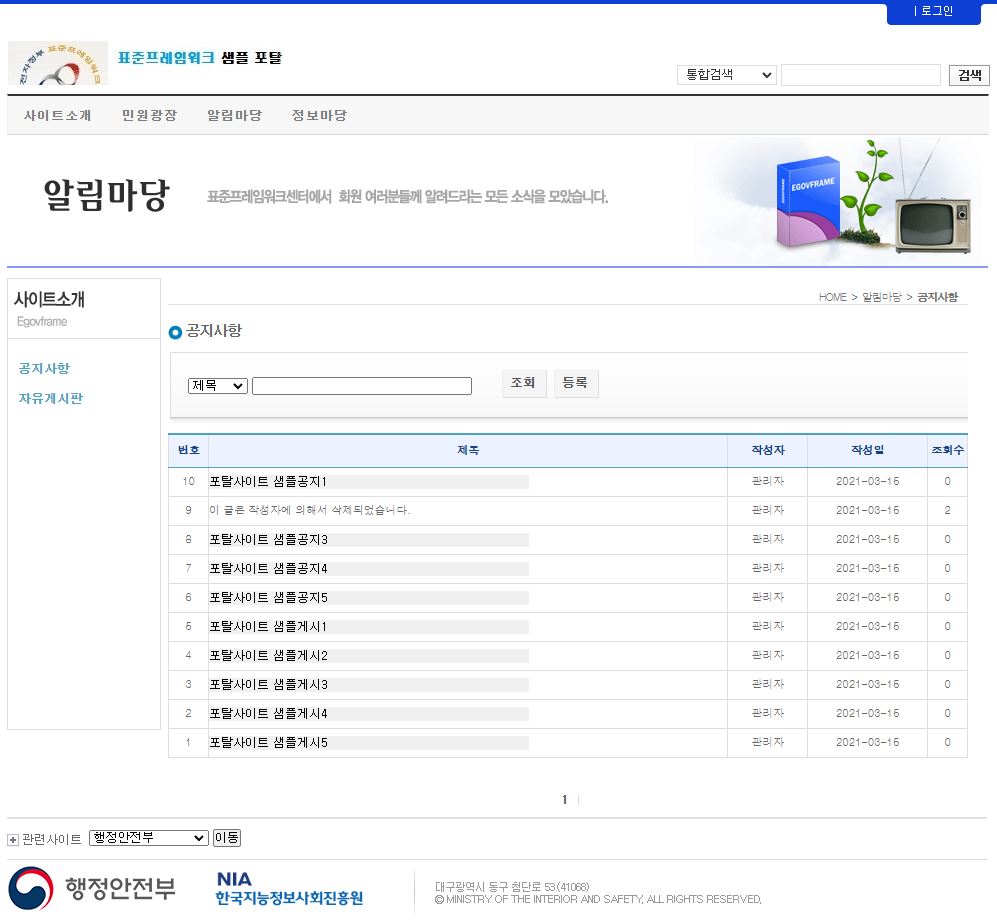Image resolution: width=997 pixels, height=921 pixels.
Task: Open the 사이트소개 menu
Action: pos(58,116)
